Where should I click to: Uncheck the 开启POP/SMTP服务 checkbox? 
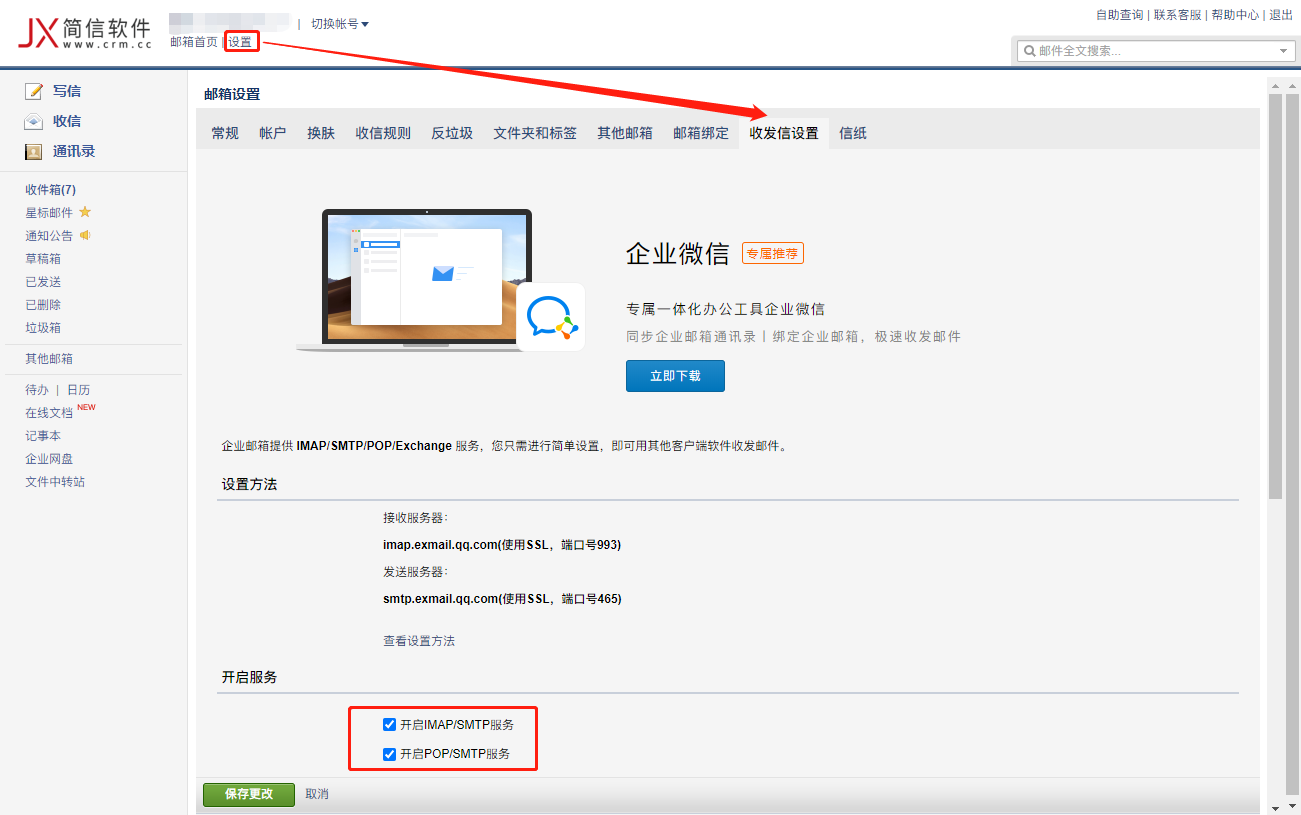coord(390,754)
